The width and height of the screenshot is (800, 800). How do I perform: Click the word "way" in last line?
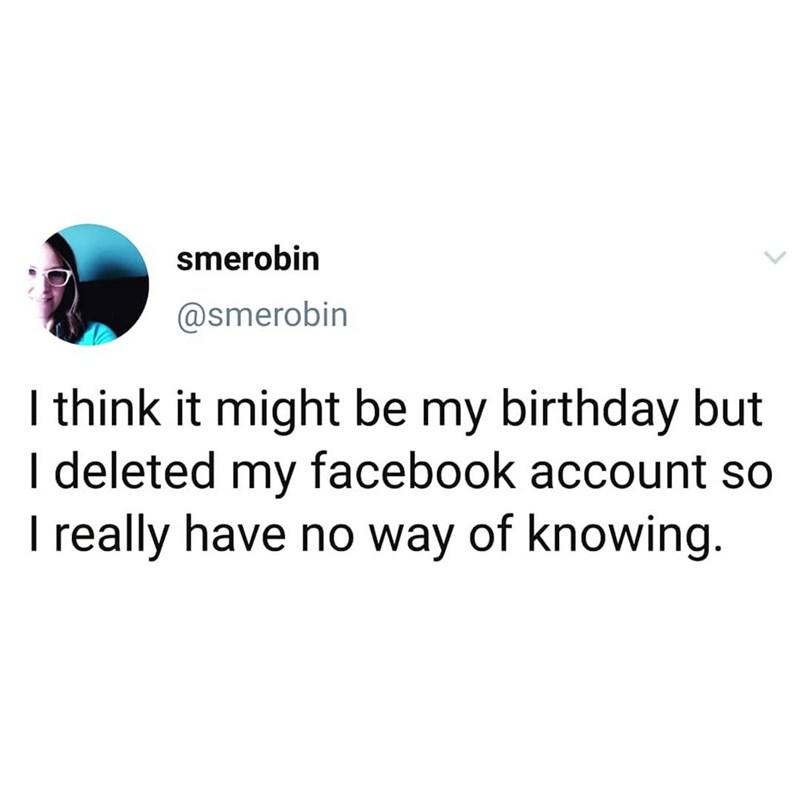[411, 541]
